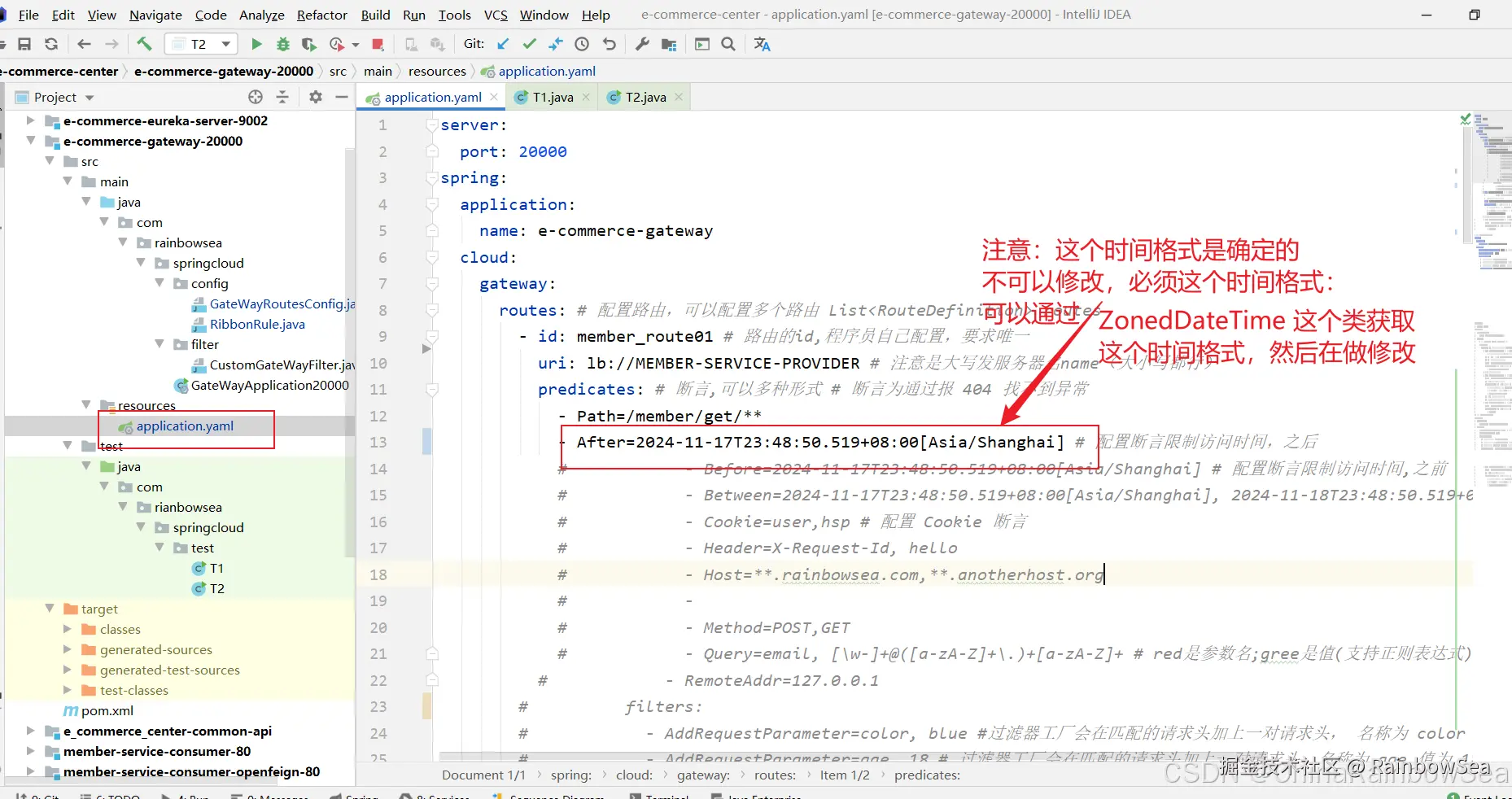Fold the 'server:' block at line 1
This screenshot has height=799, width=1512.
point(432,125)
